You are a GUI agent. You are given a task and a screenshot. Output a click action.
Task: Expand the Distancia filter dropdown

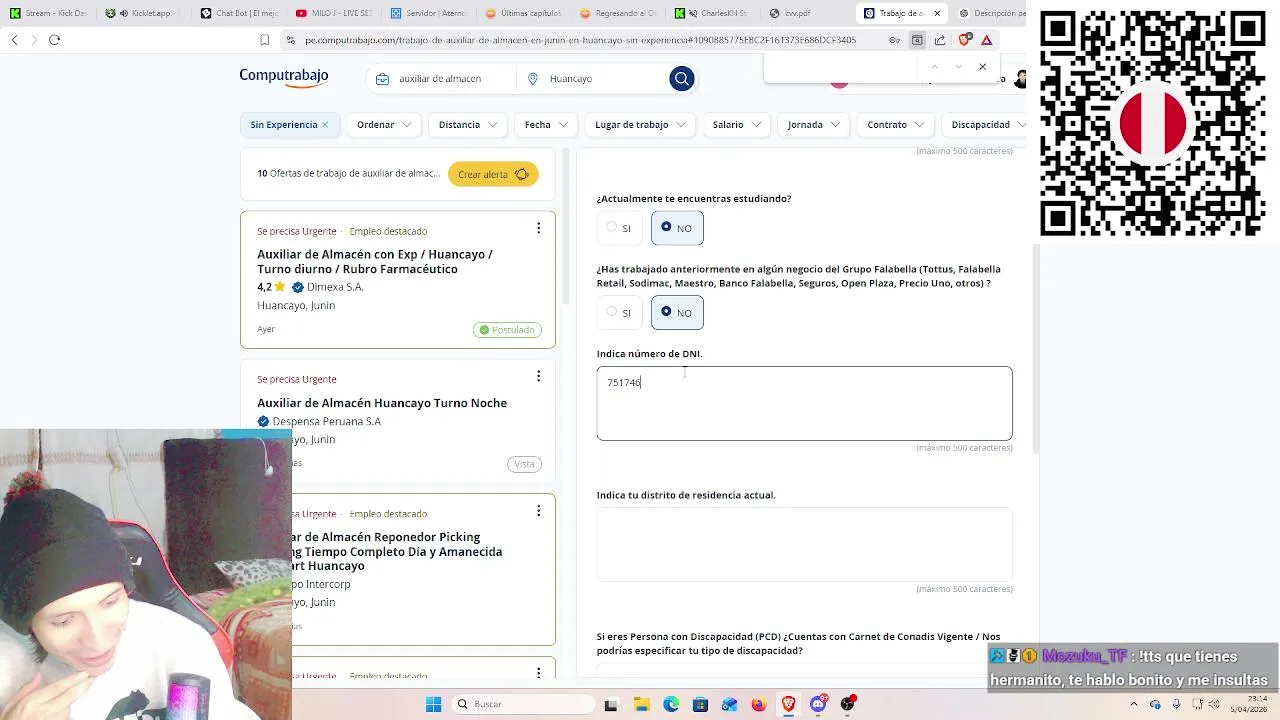pyautogui.click(x=467, y=125)
